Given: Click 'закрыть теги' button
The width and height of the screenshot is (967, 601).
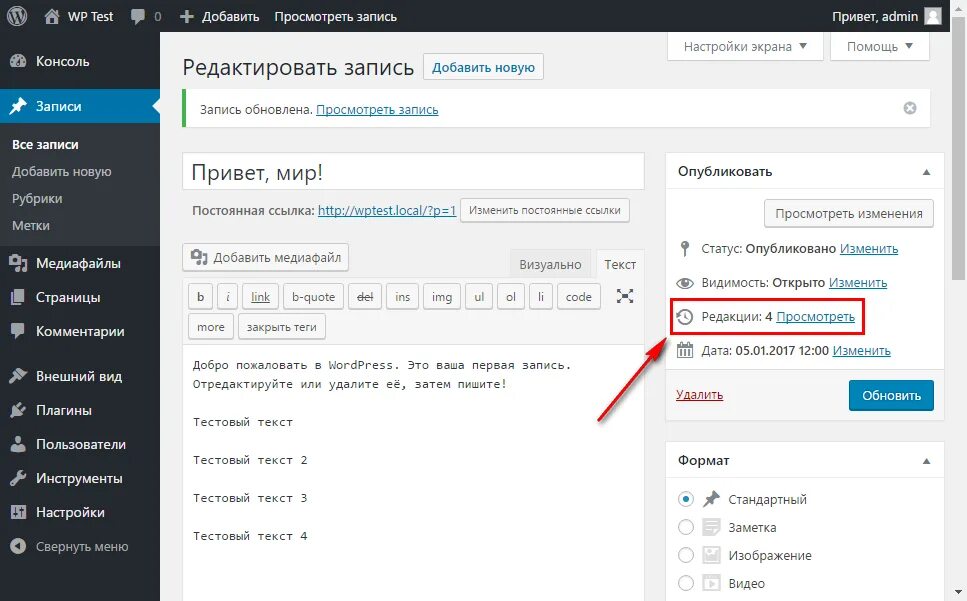Looking at the screenshot, I should click(282, 327).
